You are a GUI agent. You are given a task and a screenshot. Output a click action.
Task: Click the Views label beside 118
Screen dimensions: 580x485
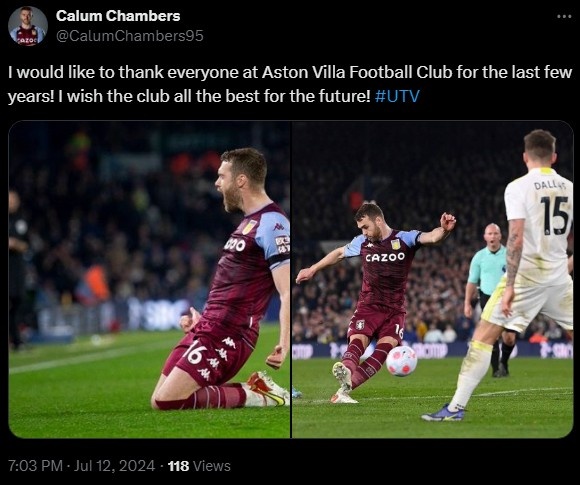[212, 466]
